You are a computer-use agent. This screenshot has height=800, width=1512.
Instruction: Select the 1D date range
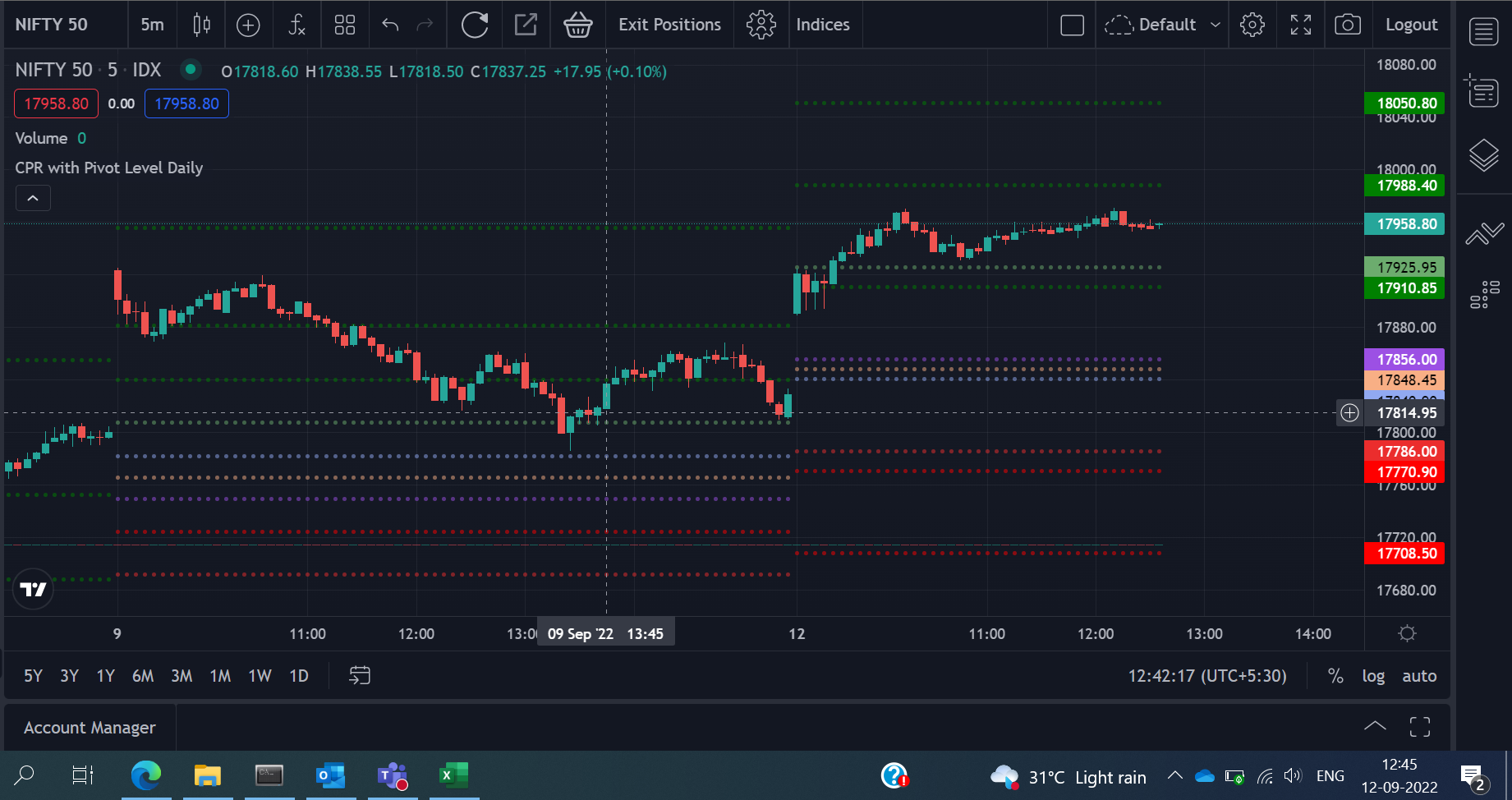pyautogui.click(x=299, y=676)
